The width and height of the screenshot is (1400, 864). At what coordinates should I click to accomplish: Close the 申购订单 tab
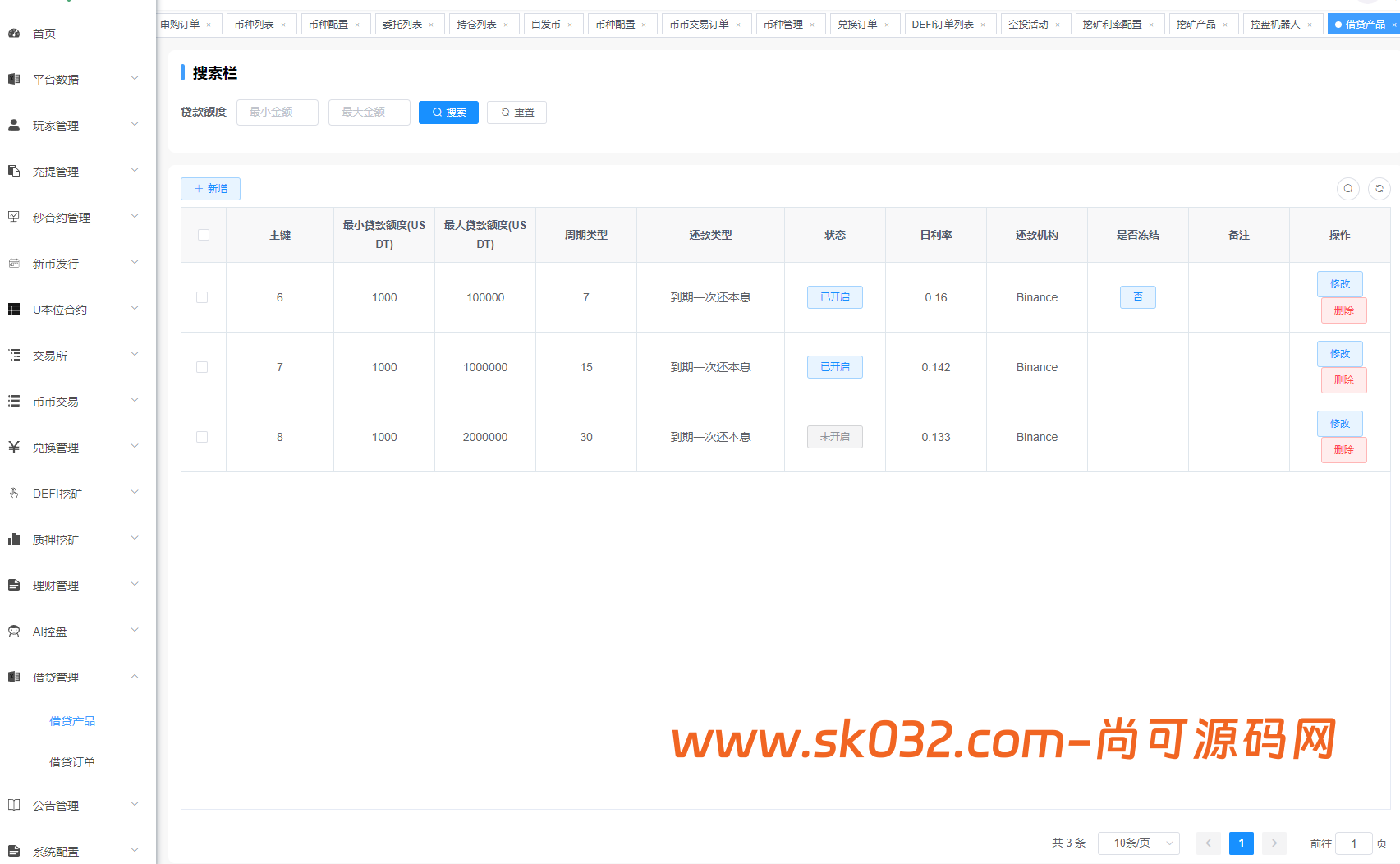(x=209, y=25)
